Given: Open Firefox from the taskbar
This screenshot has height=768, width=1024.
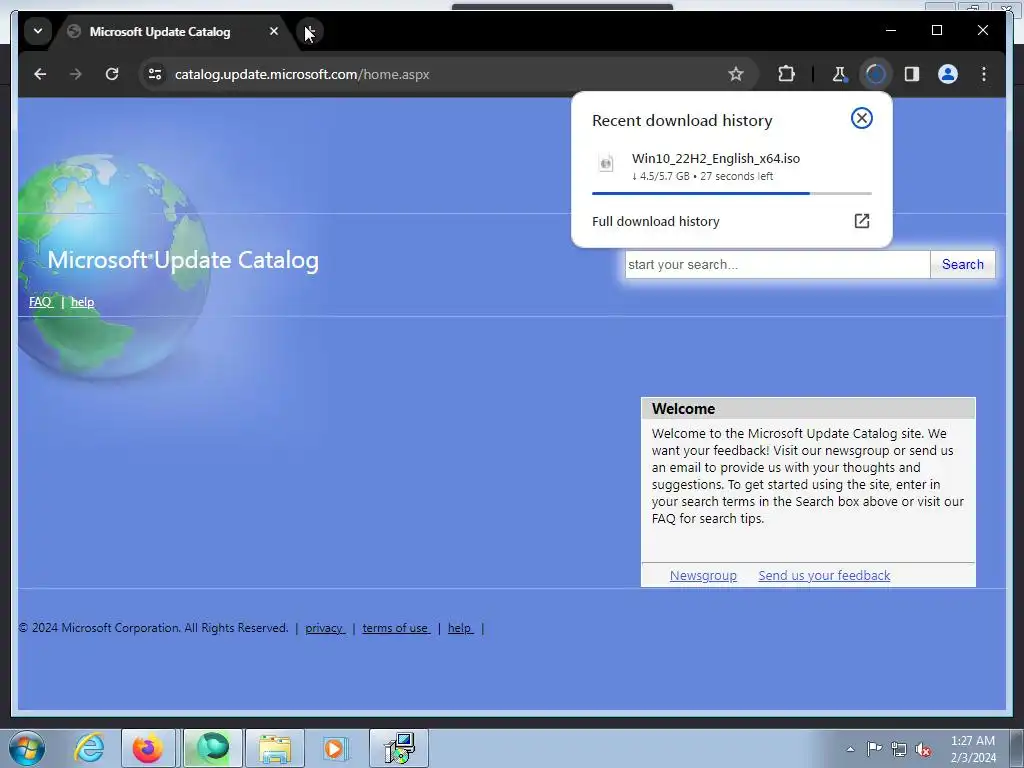Looking at the screenshot, I should click(x=148, y=748).
